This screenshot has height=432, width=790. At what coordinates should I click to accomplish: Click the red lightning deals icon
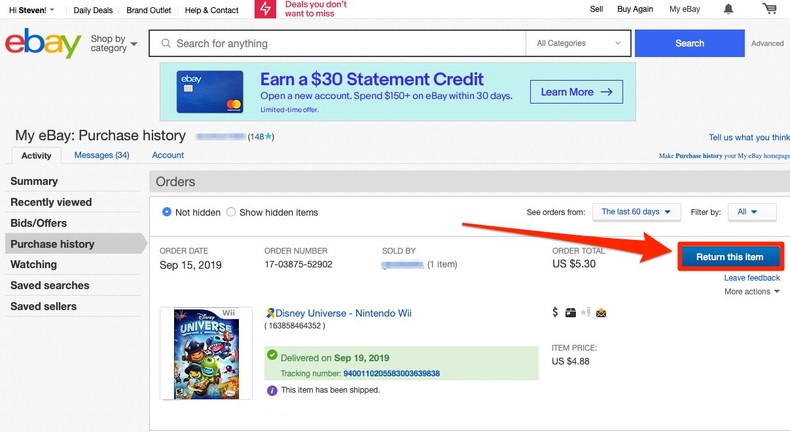pos(265,10)
